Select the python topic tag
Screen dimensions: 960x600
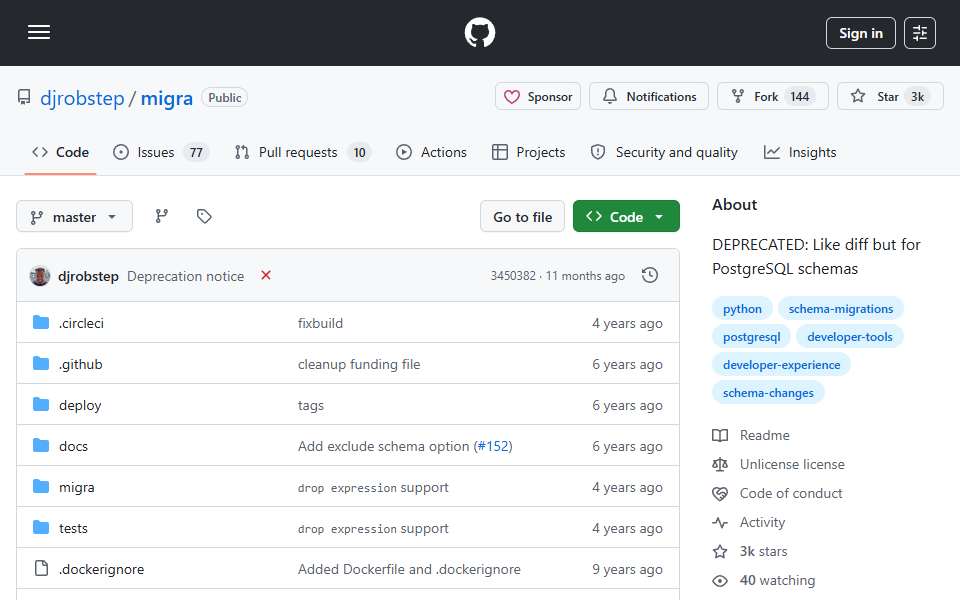pos(742,309)
